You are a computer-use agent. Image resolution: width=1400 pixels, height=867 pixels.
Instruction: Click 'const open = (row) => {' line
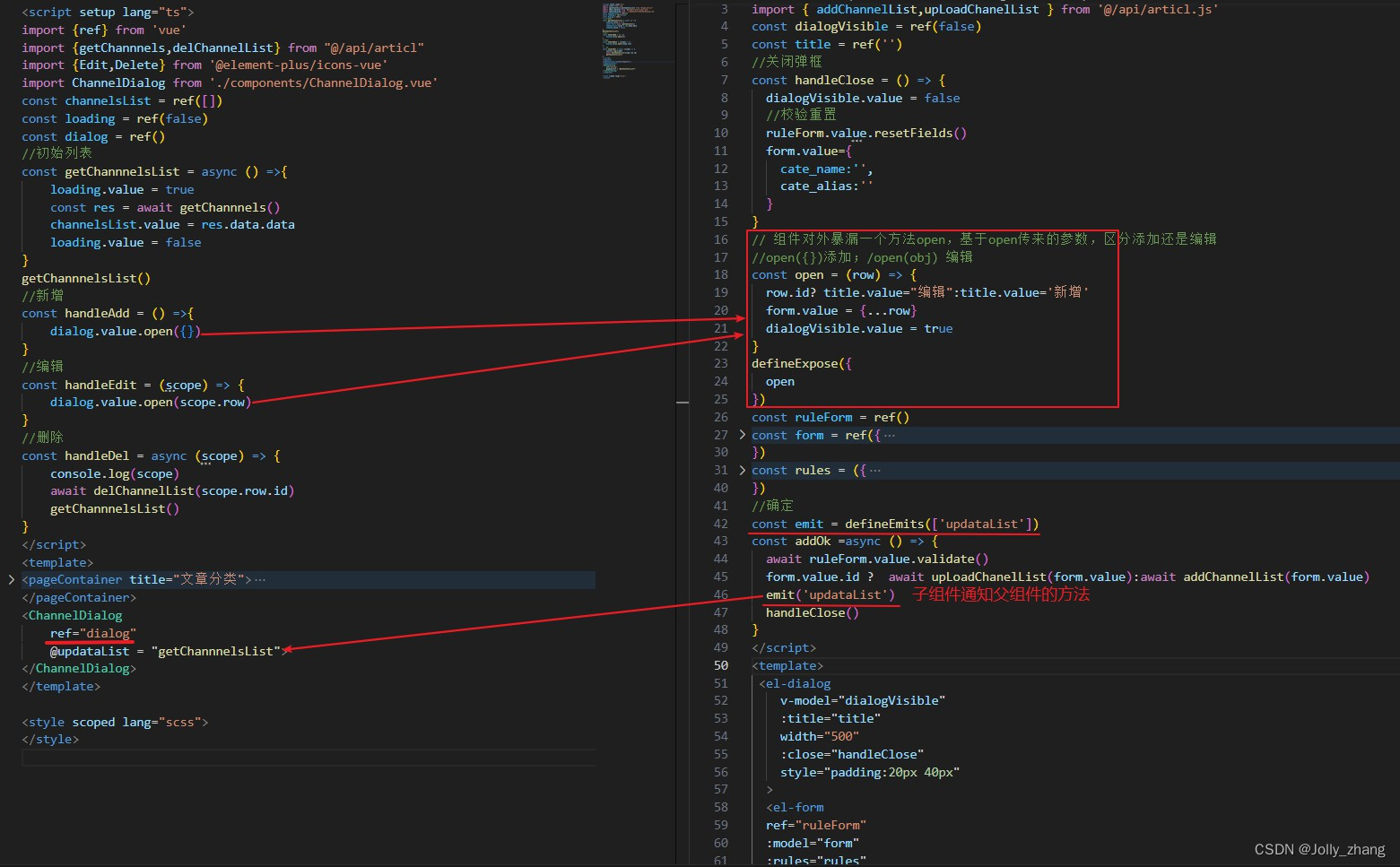[x=834, y=275]
